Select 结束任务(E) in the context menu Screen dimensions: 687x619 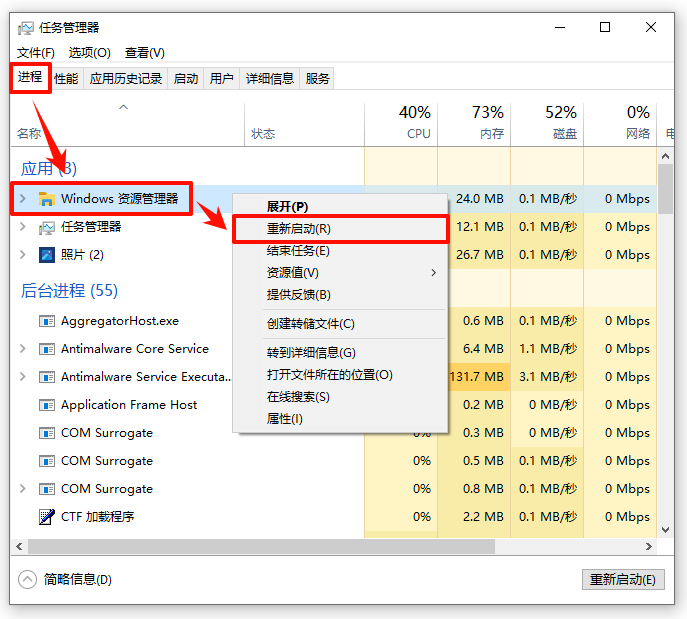(x=298, y=251)
